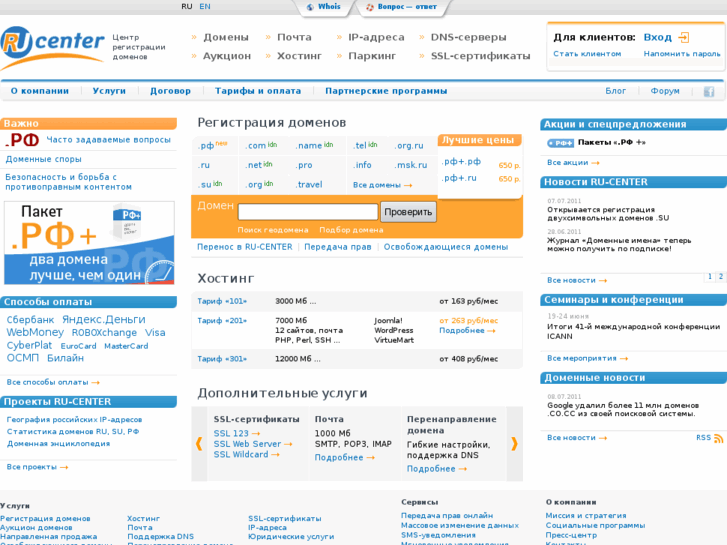The width and height of the screenshot is (727, 545).
Task: Click Часто задаваемые вопросы link
Action: (108, 140)
